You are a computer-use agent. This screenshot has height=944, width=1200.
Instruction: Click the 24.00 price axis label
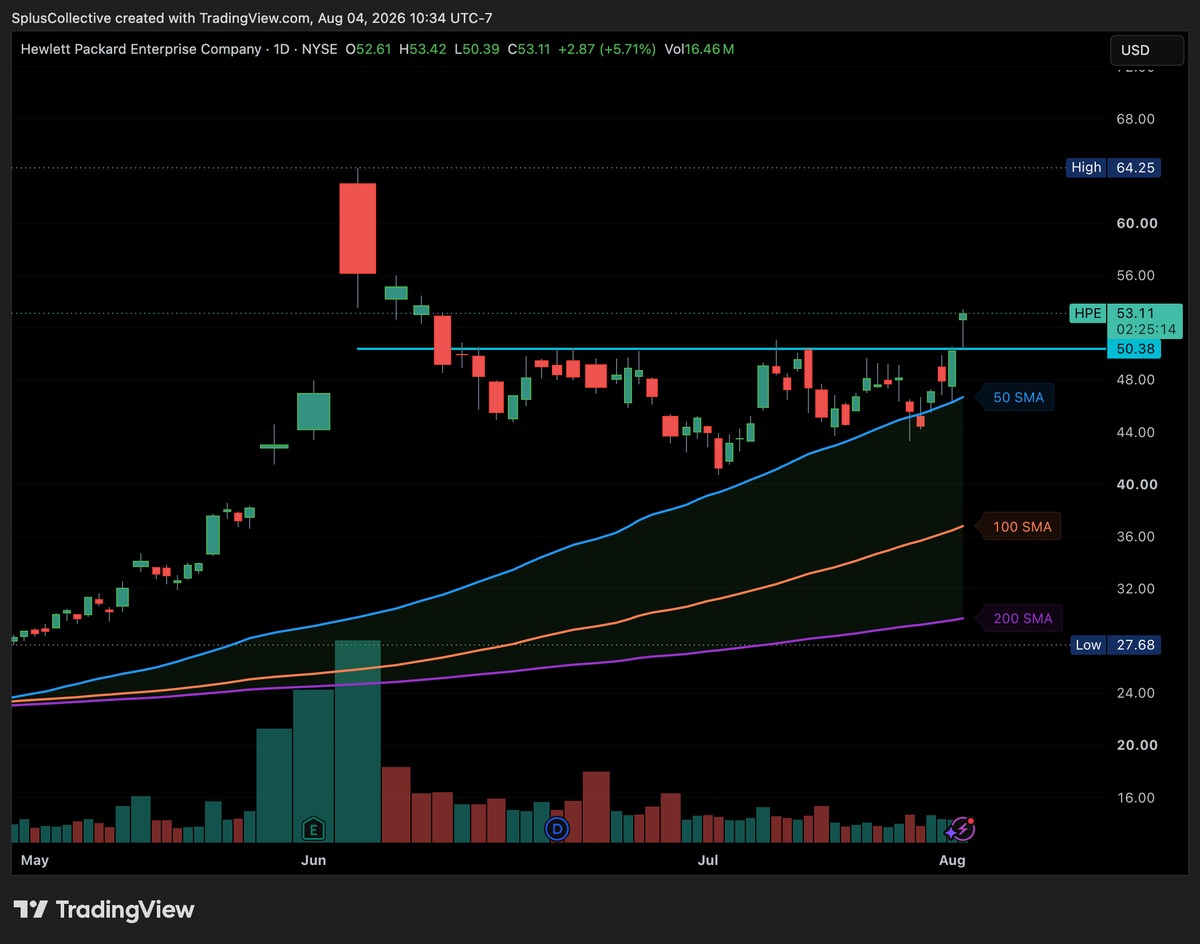pos(1135,693)
